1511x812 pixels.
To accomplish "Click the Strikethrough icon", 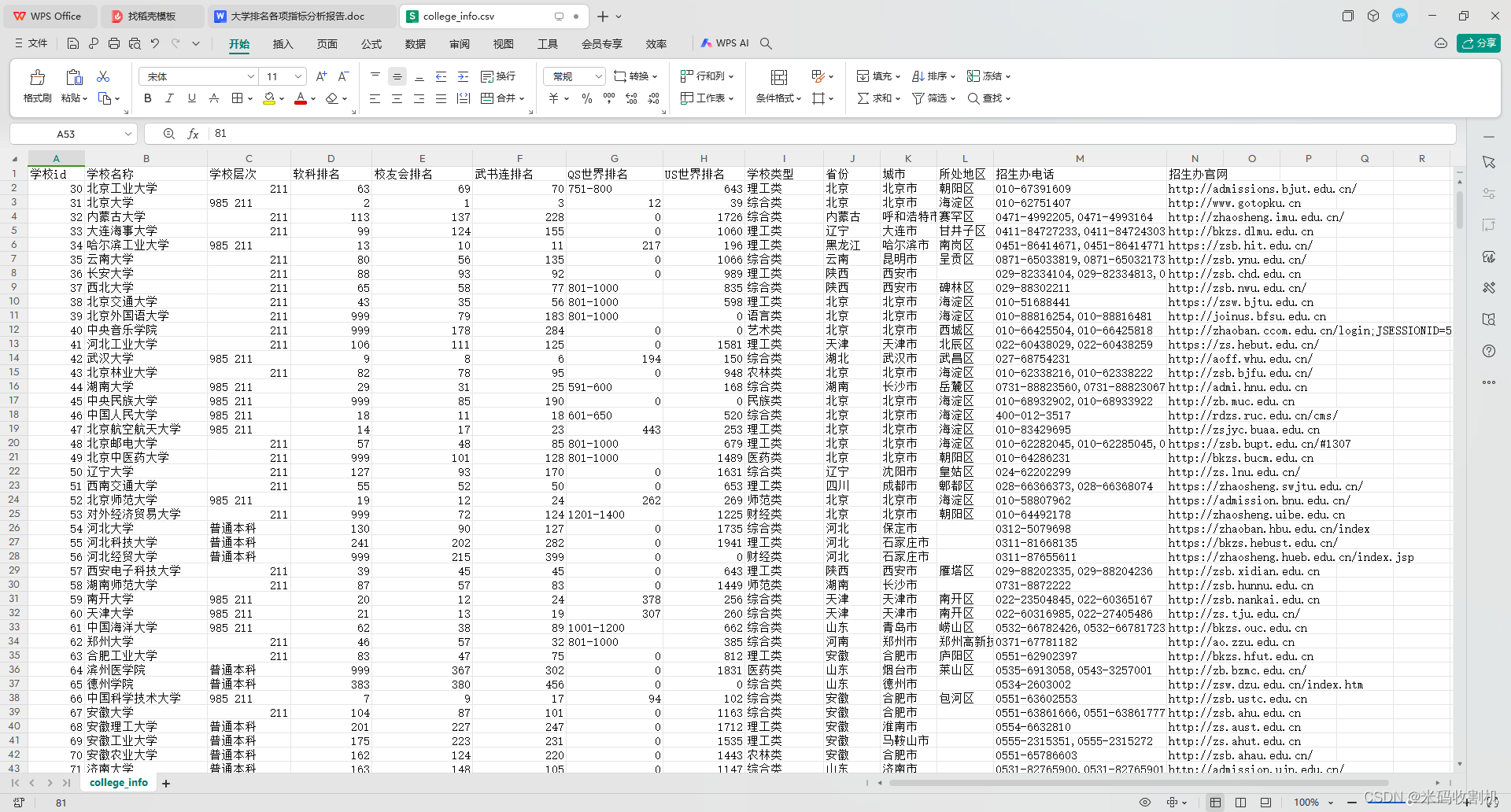I will tap(214, 98).
